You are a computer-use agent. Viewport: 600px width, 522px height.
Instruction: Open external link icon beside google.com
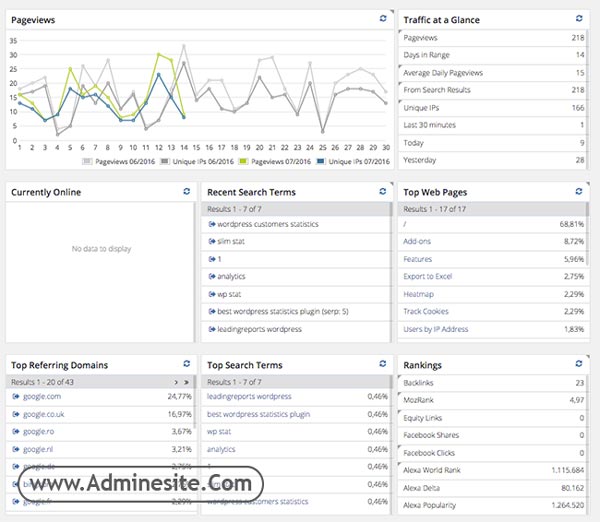tap(15, 397)
